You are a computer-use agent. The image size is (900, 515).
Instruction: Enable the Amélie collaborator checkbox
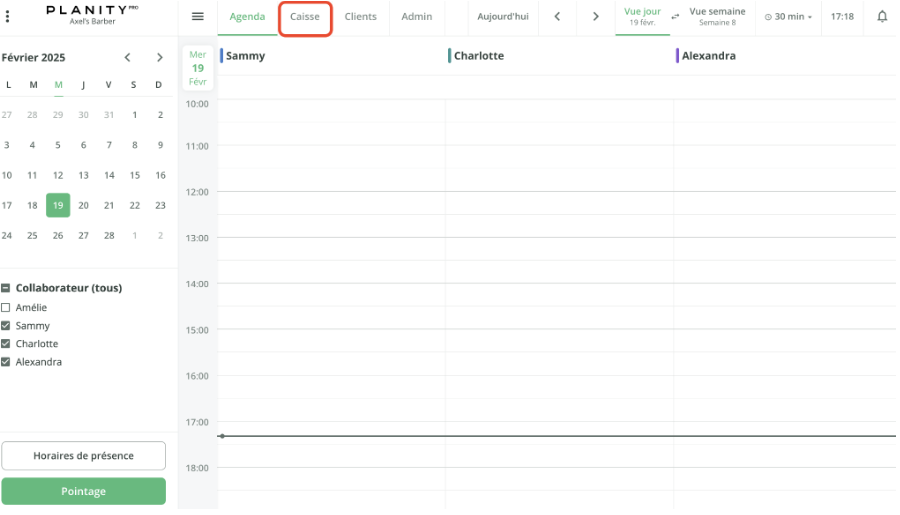click(6, 308)
